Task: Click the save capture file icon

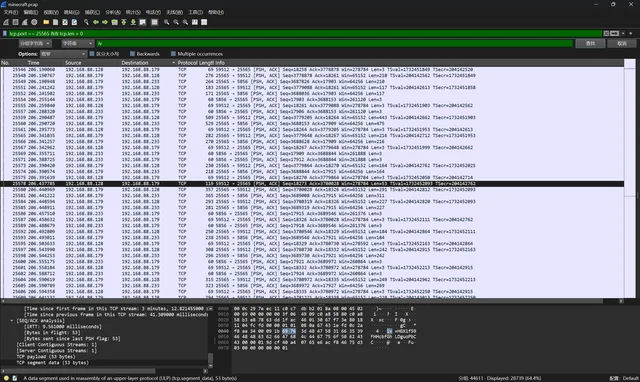Action: coord(56,22)
